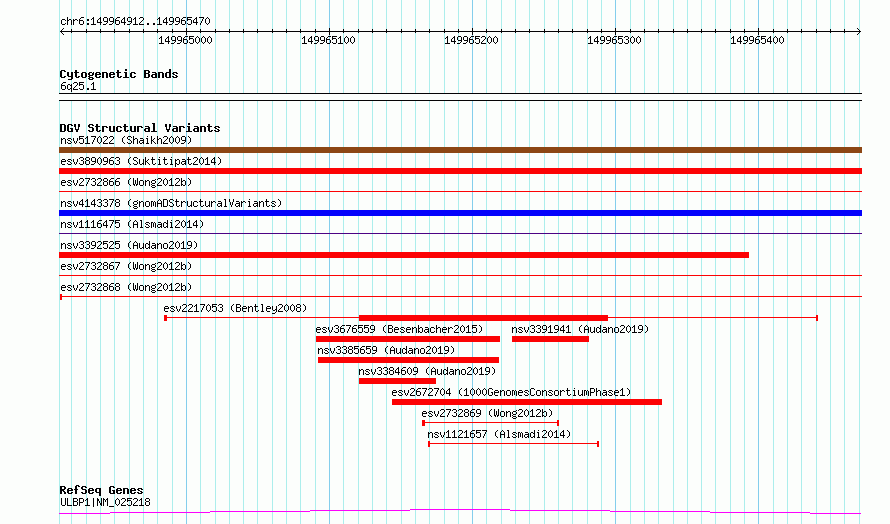Click the chr6:149964912..149965470 coordinate label
Image resolution: width=890 pixels, height=524 pixels.
(135, 22)
